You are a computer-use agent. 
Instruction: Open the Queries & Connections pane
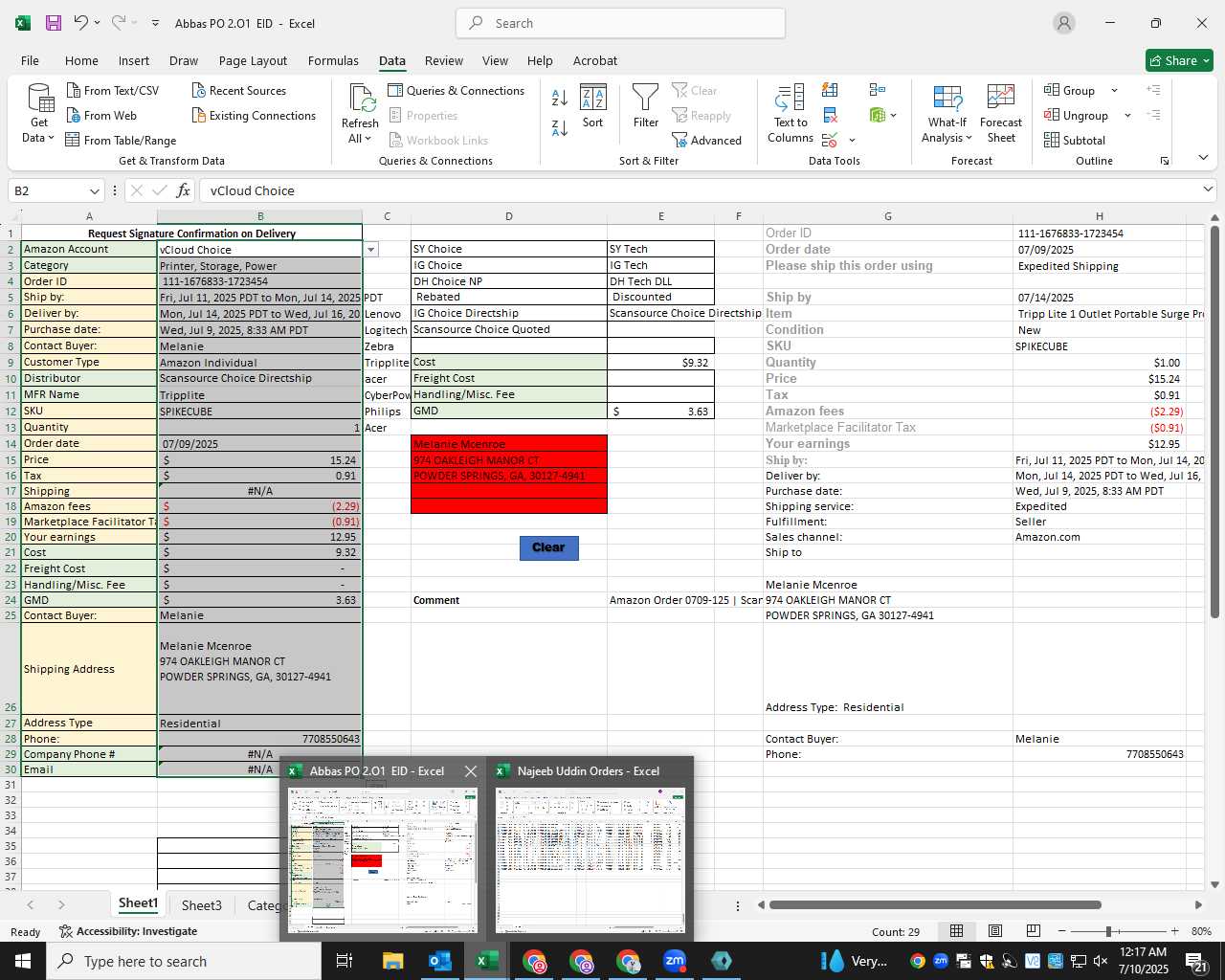point(457,90)
